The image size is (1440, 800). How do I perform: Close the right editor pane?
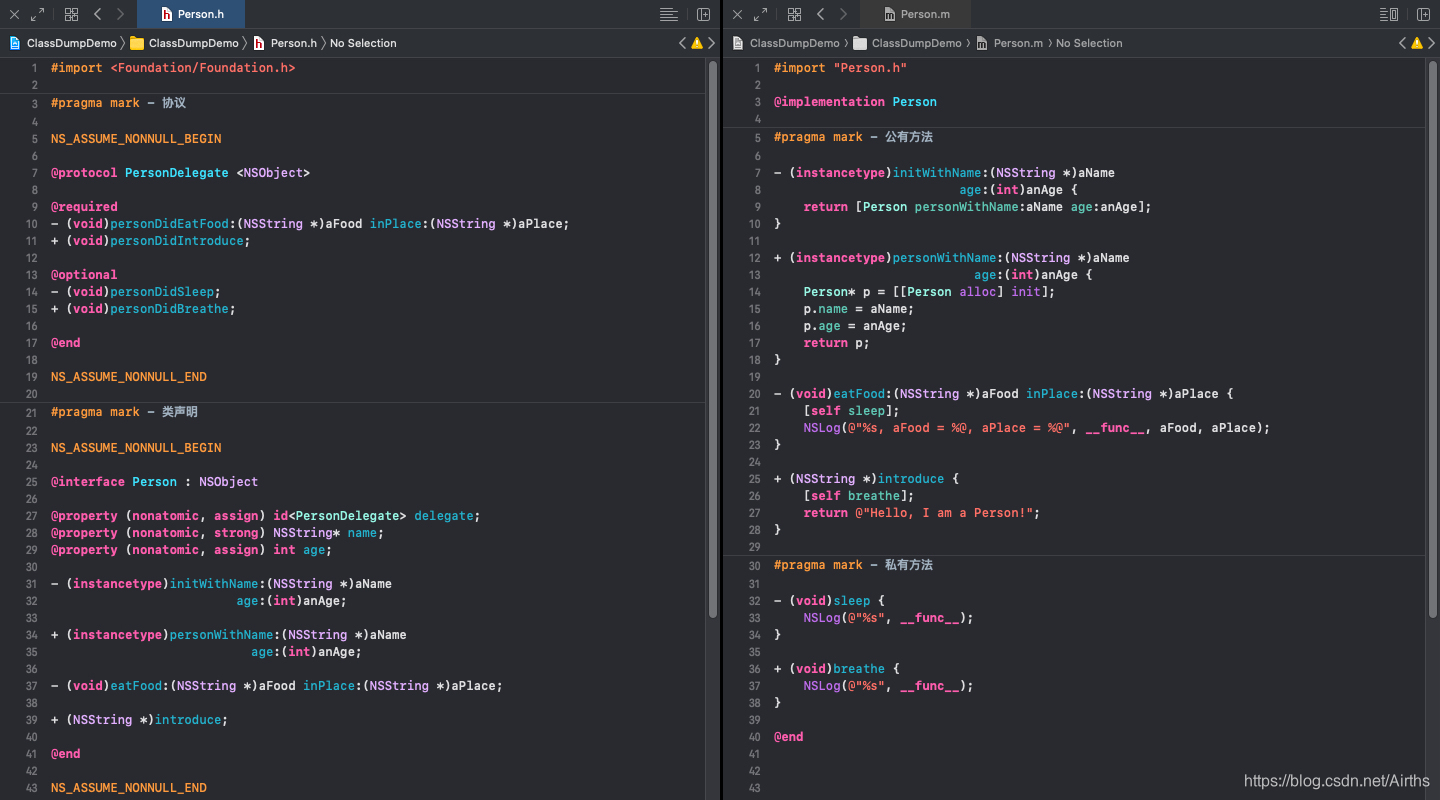pyautogui.click(x=738, y=14)
